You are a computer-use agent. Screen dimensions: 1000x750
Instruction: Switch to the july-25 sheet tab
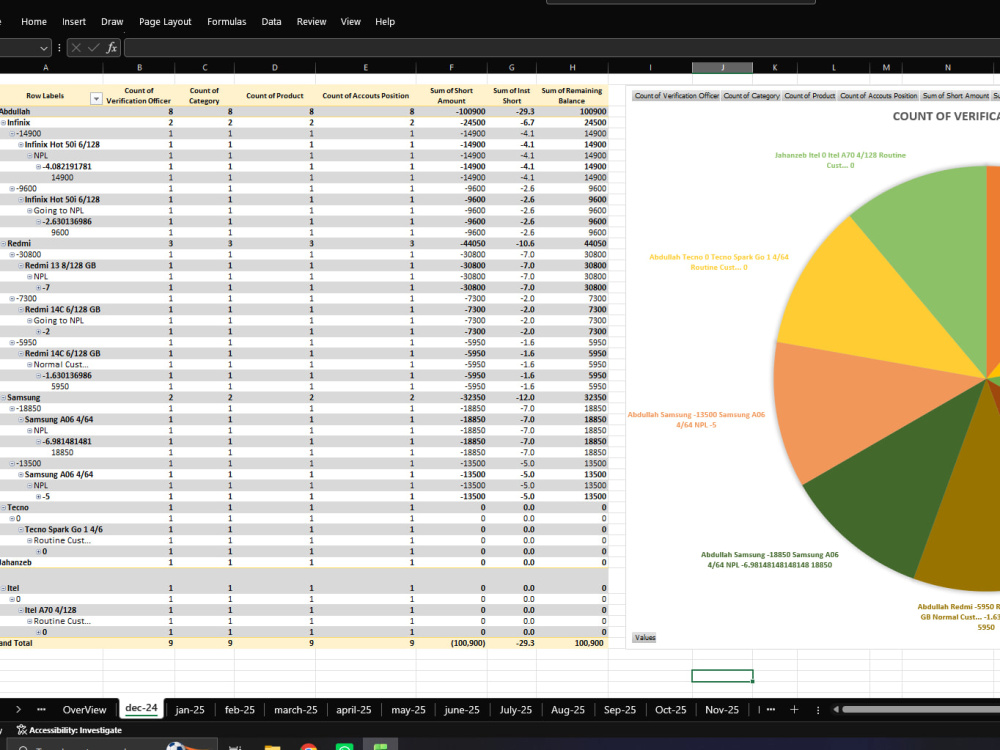point(515,709)
